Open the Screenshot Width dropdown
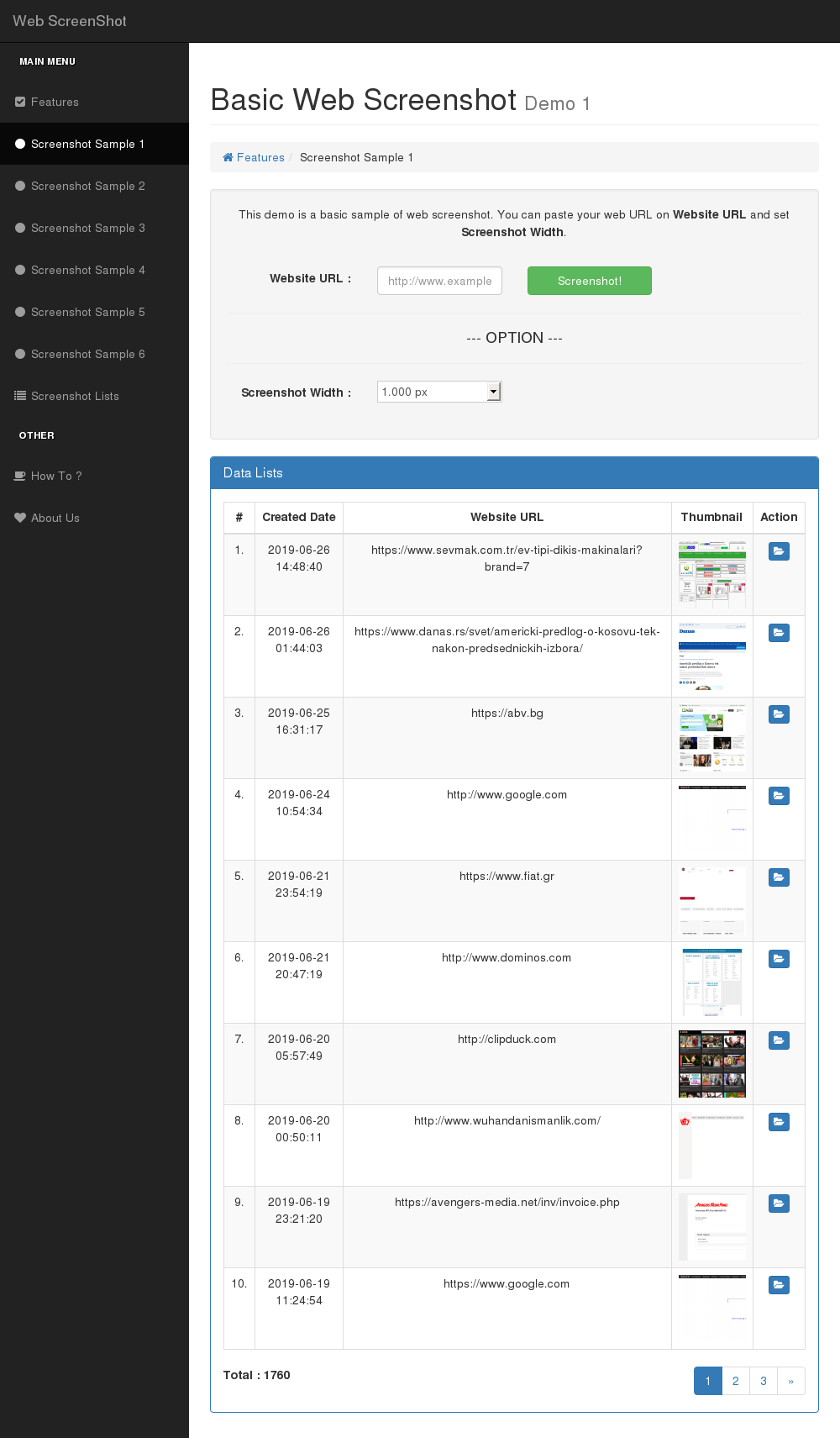This screenshot has width=840, height=1438. click(439, 392)
